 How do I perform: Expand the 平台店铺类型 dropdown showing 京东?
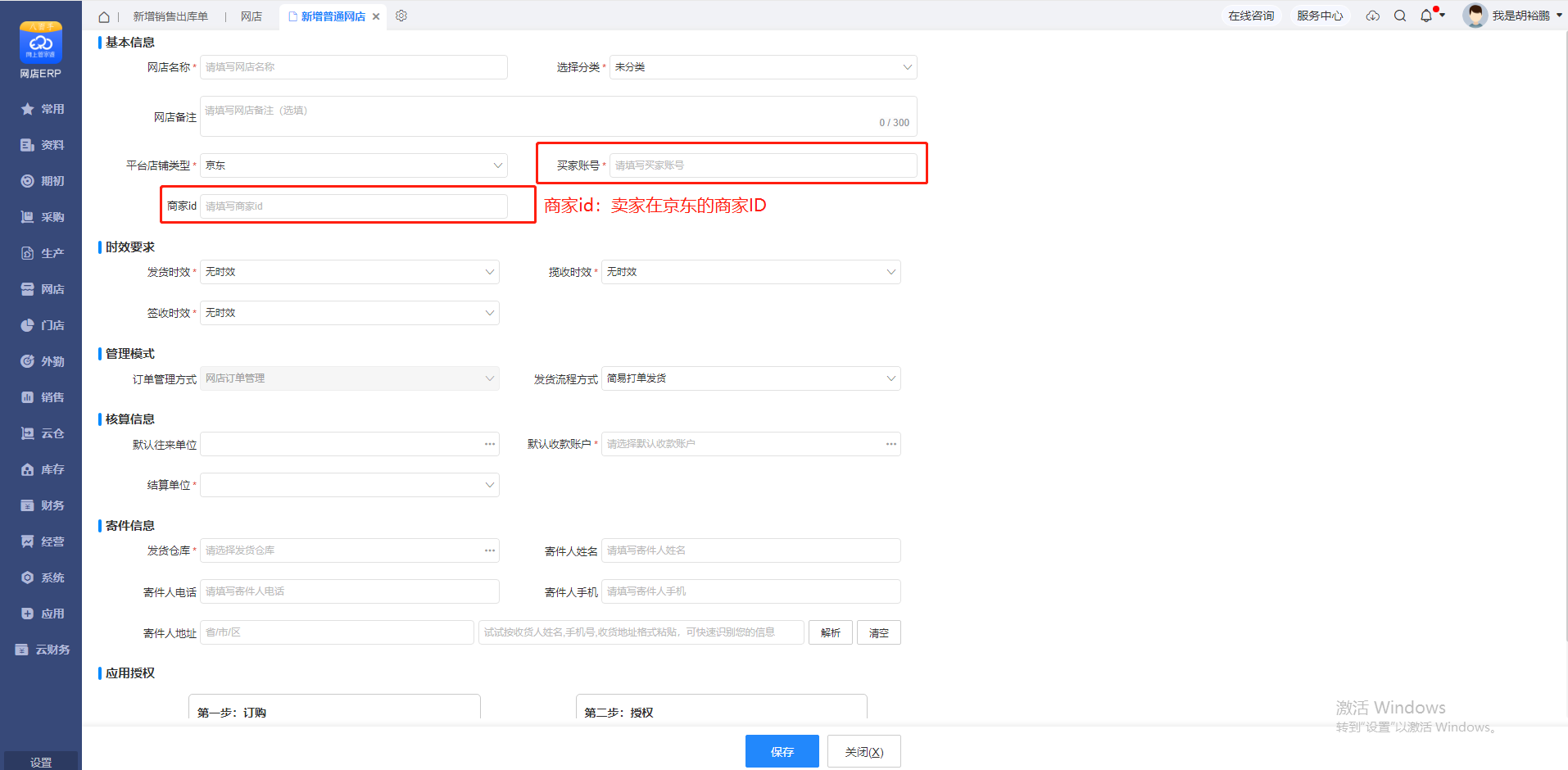[354, 165]
